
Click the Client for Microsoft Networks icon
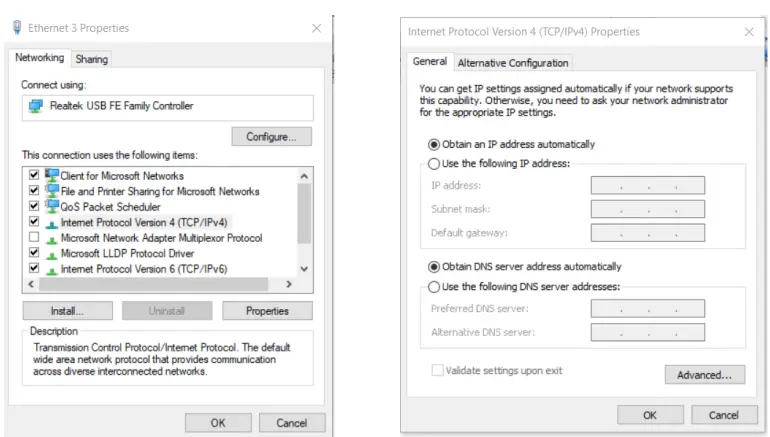click(52, 176)
